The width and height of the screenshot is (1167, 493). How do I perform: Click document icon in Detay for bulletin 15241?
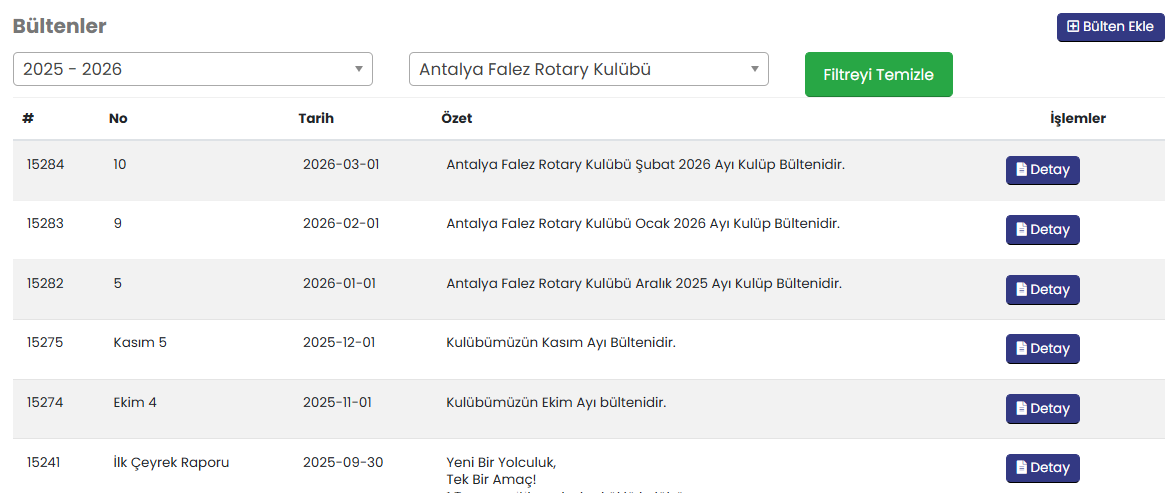coord(1021,468)
